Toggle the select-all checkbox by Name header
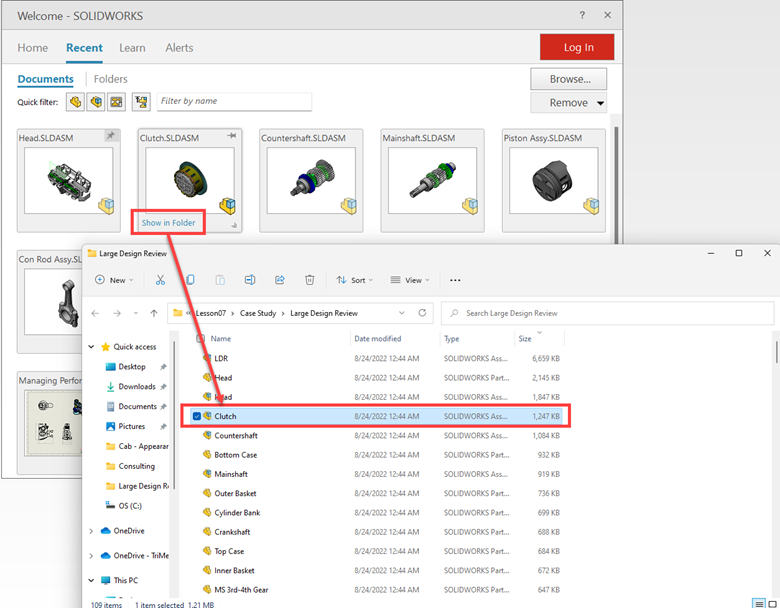780x608 pixels. click(x=200, y=339)
